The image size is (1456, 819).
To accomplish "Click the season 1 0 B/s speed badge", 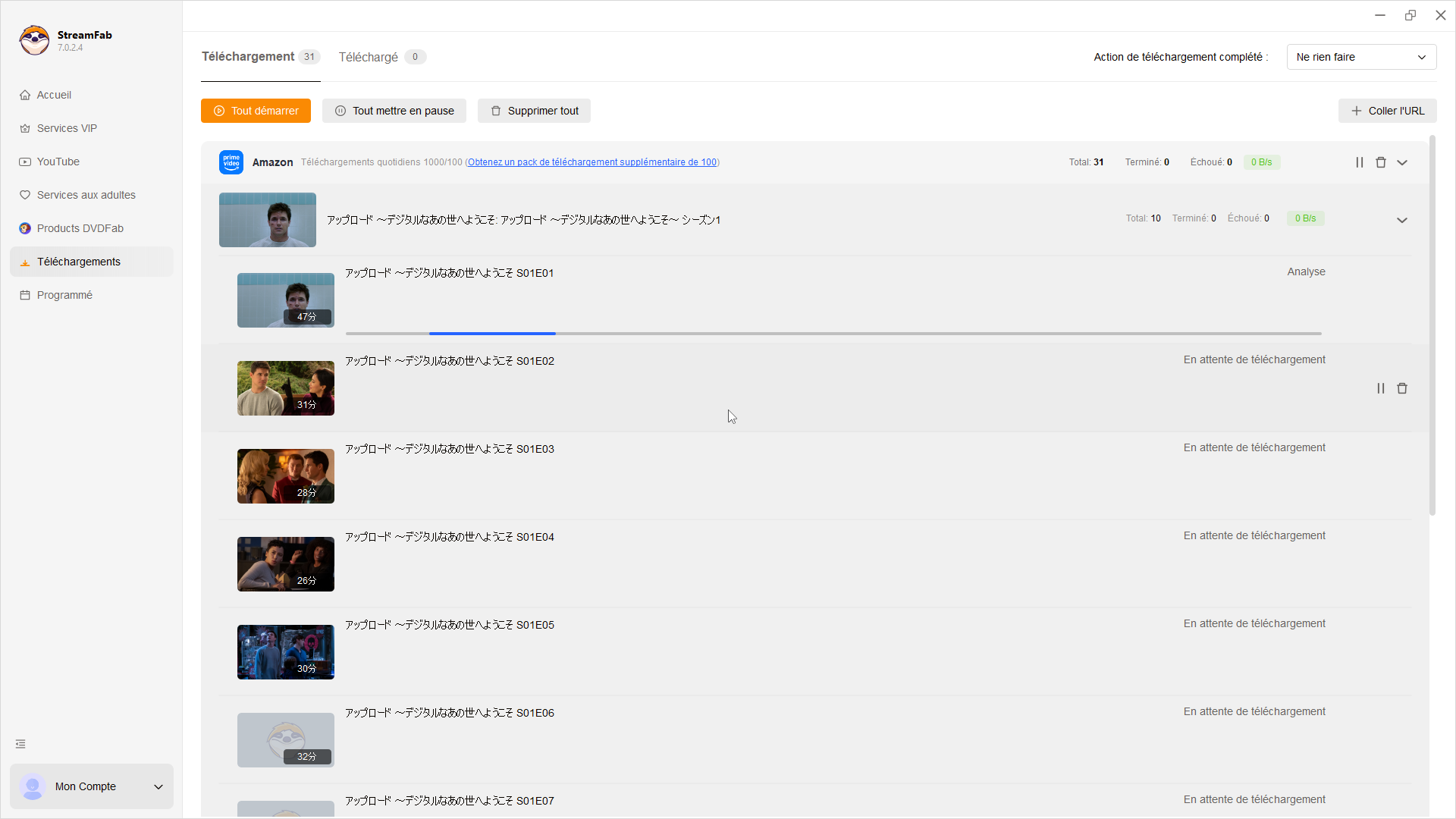I will tap(1306, 218).
